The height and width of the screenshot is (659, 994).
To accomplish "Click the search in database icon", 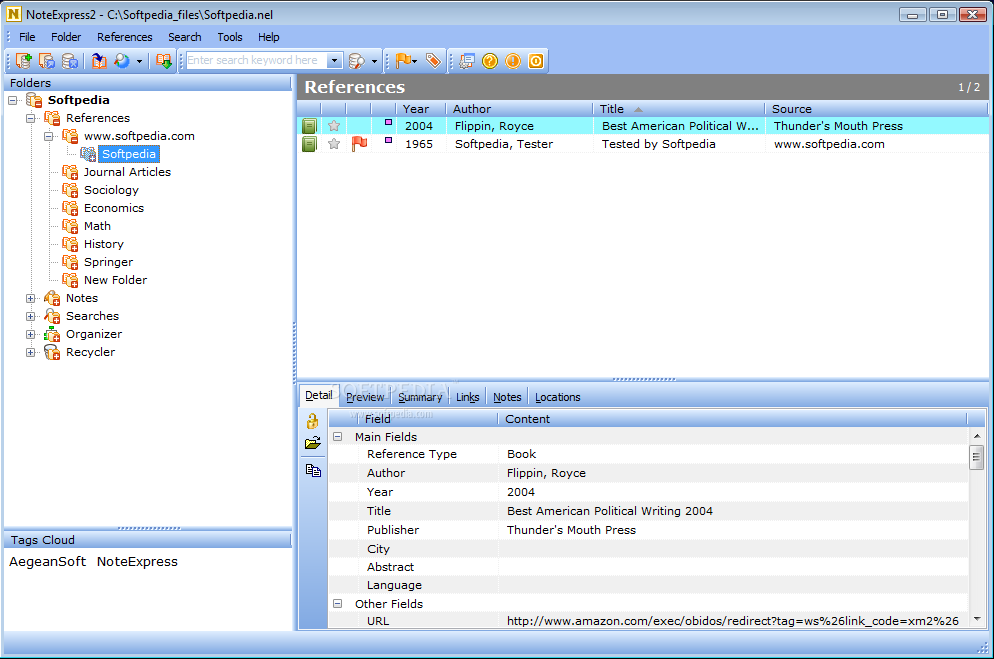I will pyautogui.click(x=357, y=61).
